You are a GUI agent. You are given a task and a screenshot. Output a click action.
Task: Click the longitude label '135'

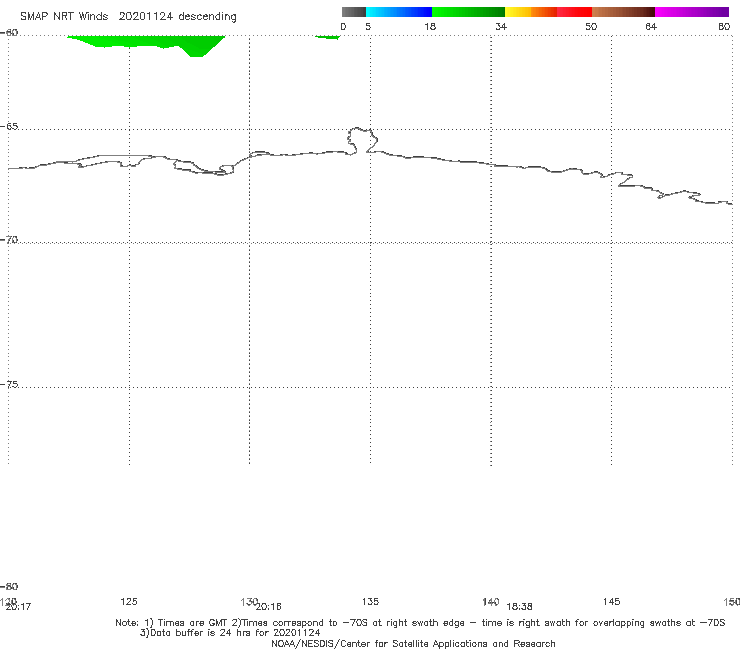point(370,601)
